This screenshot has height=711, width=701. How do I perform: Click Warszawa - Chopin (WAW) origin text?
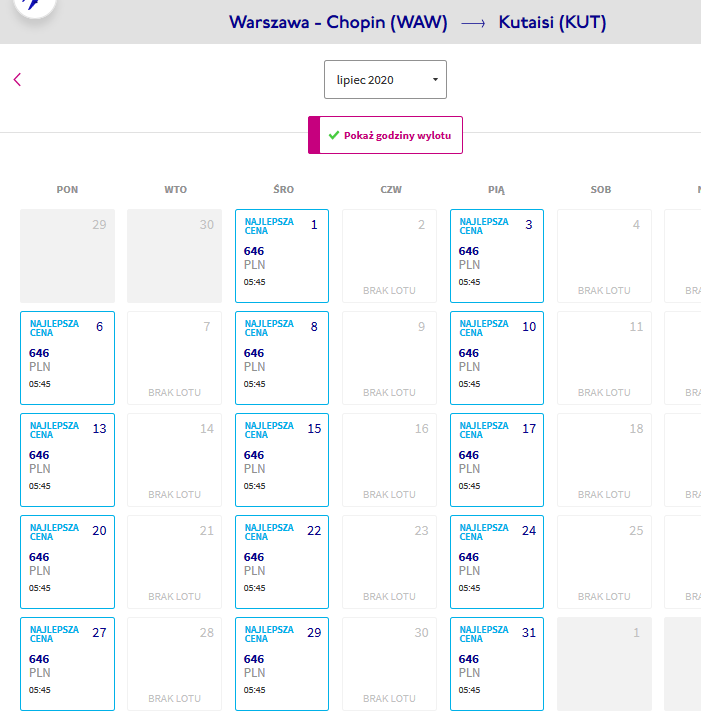(338, 22)
